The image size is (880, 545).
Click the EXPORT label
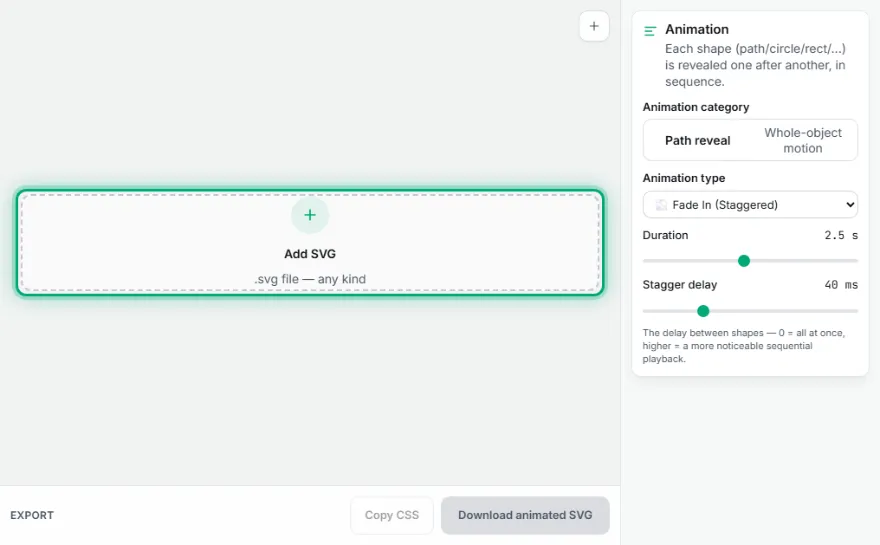tap(32, 515)
